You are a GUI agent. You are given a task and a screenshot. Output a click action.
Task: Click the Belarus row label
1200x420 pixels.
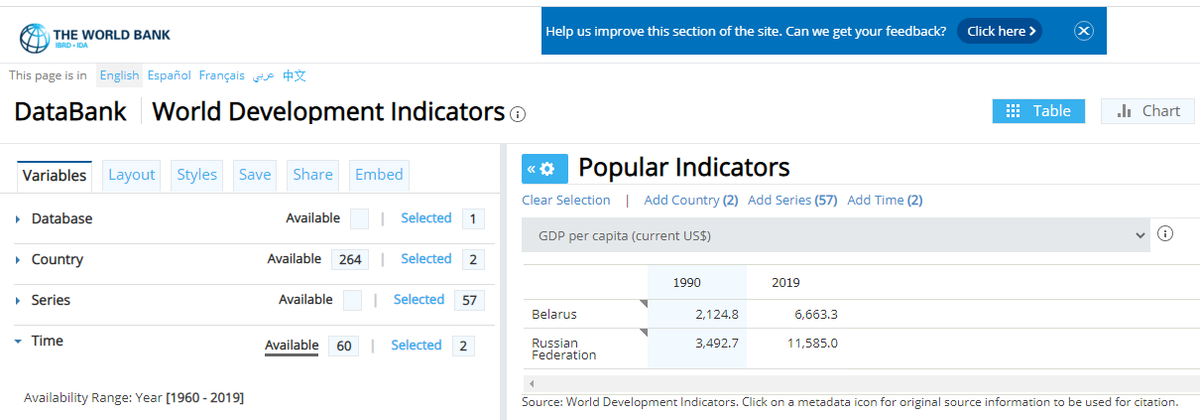(x=554, y=315)
